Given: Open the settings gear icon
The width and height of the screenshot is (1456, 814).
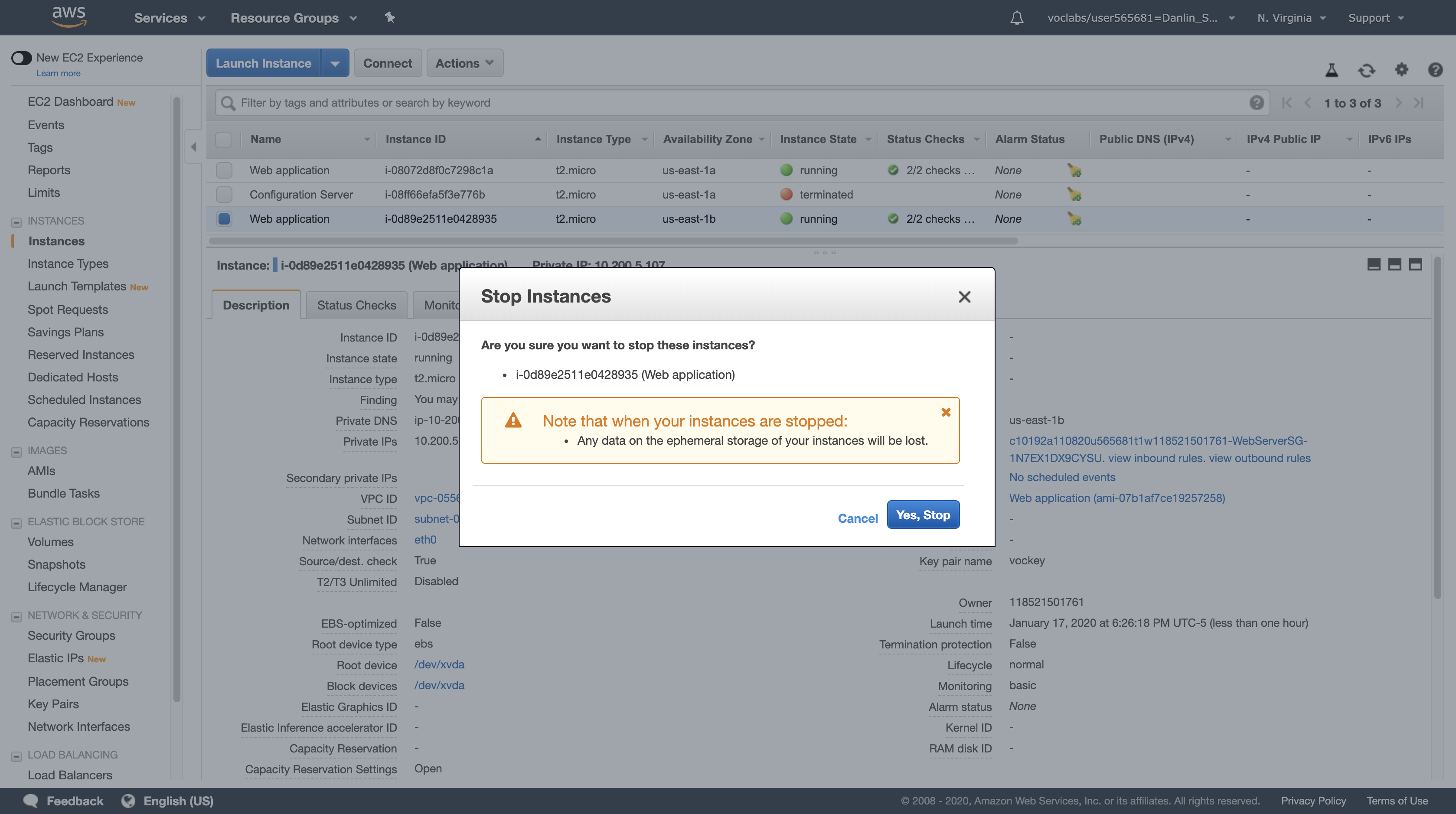Looking at the screenshot, I should (1401, 69).
